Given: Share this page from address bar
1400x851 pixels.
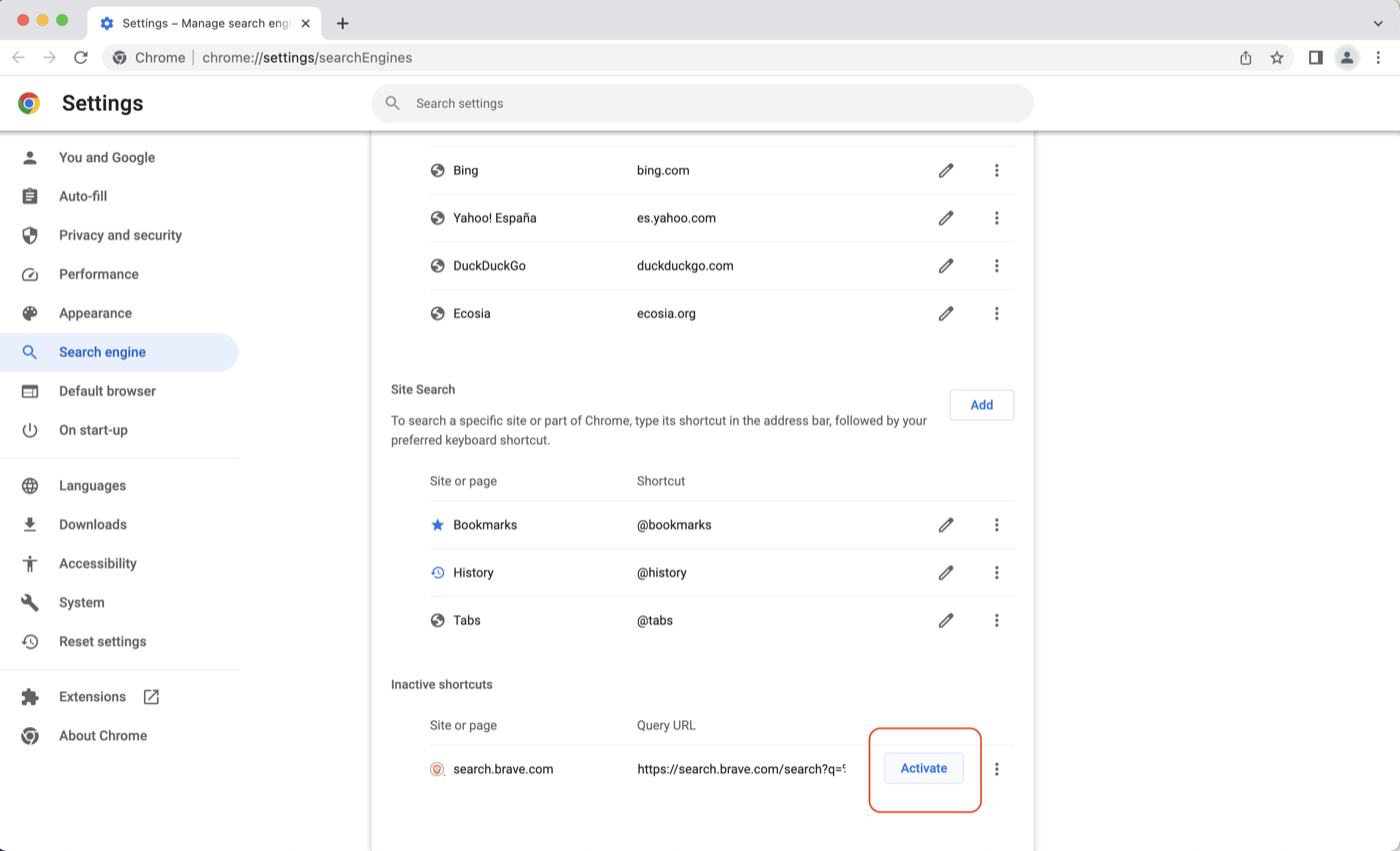Looking at the screenshot, I should point(1245,58).
